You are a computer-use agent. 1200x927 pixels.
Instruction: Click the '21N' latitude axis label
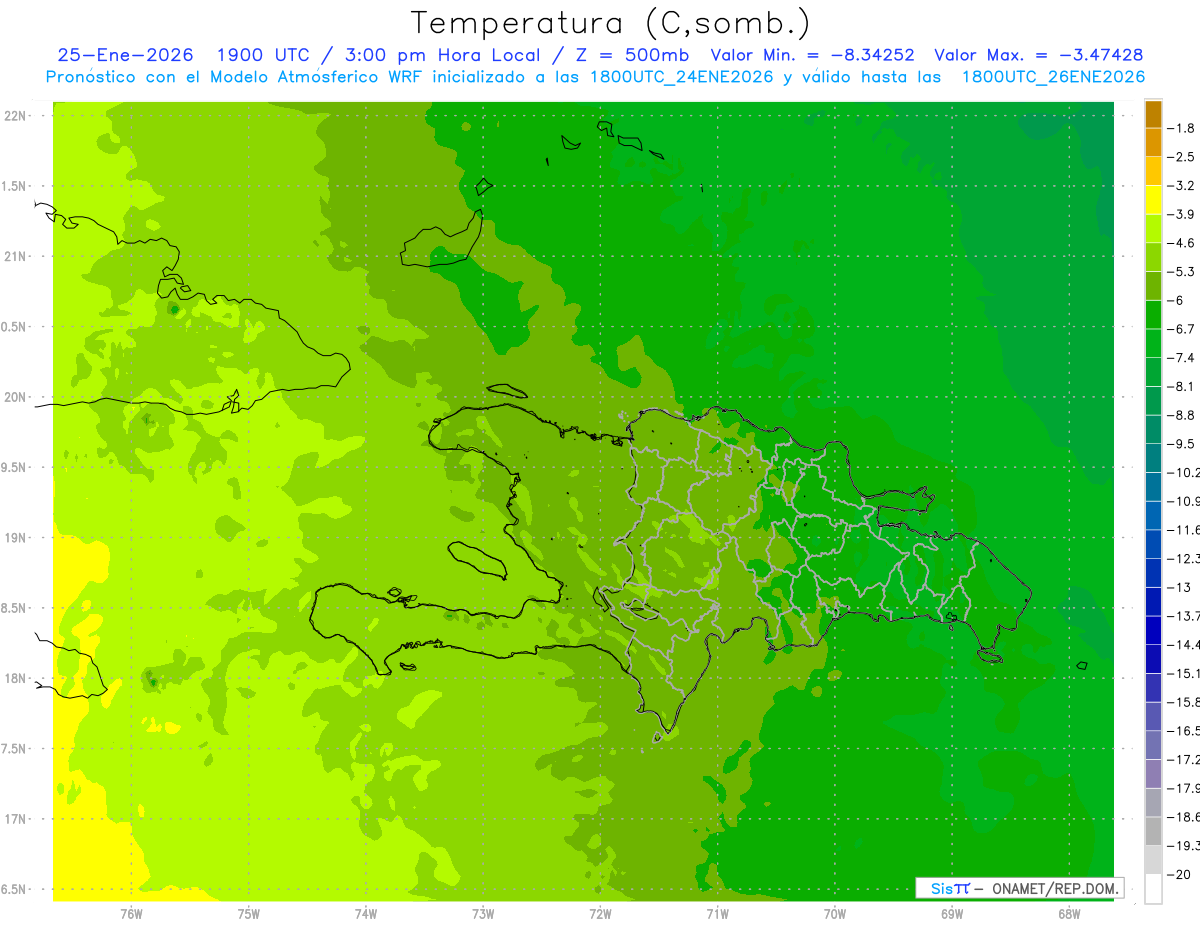click(14, 256)
